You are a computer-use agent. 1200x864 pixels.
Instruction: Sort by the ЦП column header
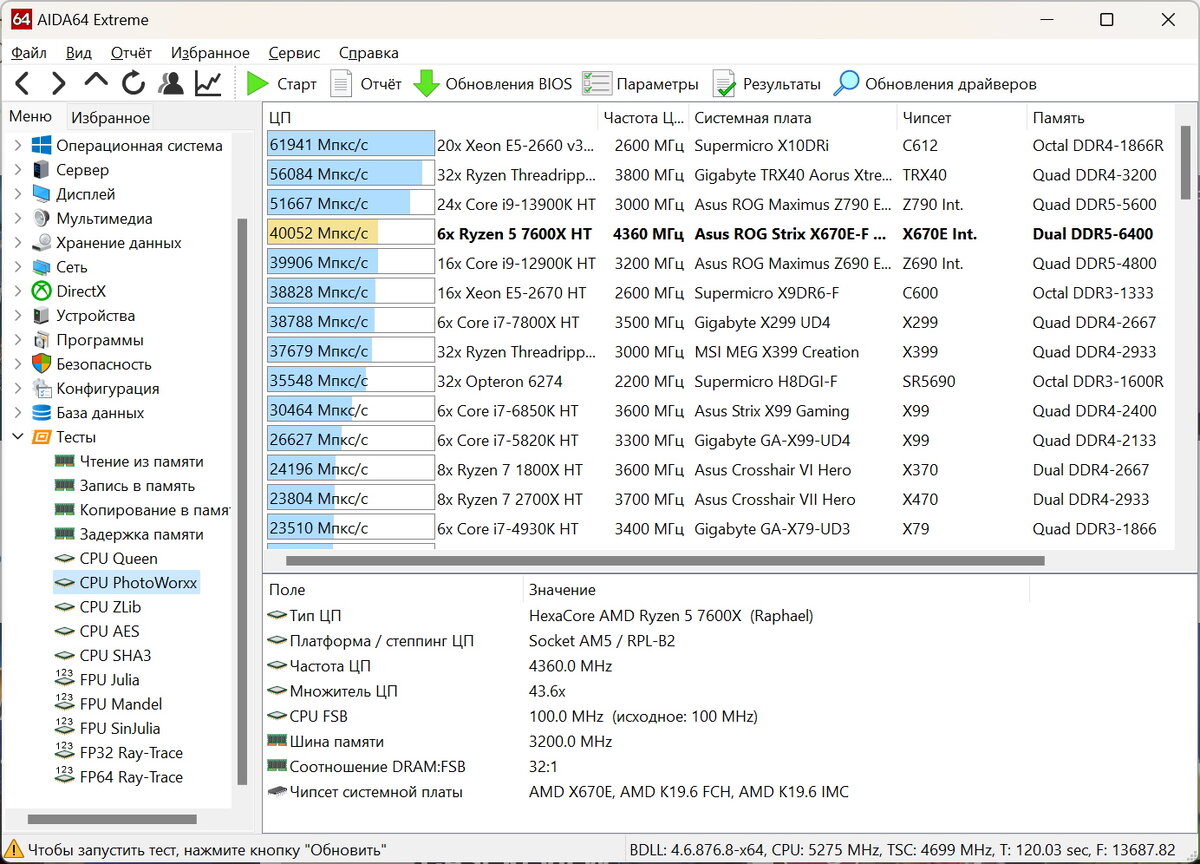point(431,118)
